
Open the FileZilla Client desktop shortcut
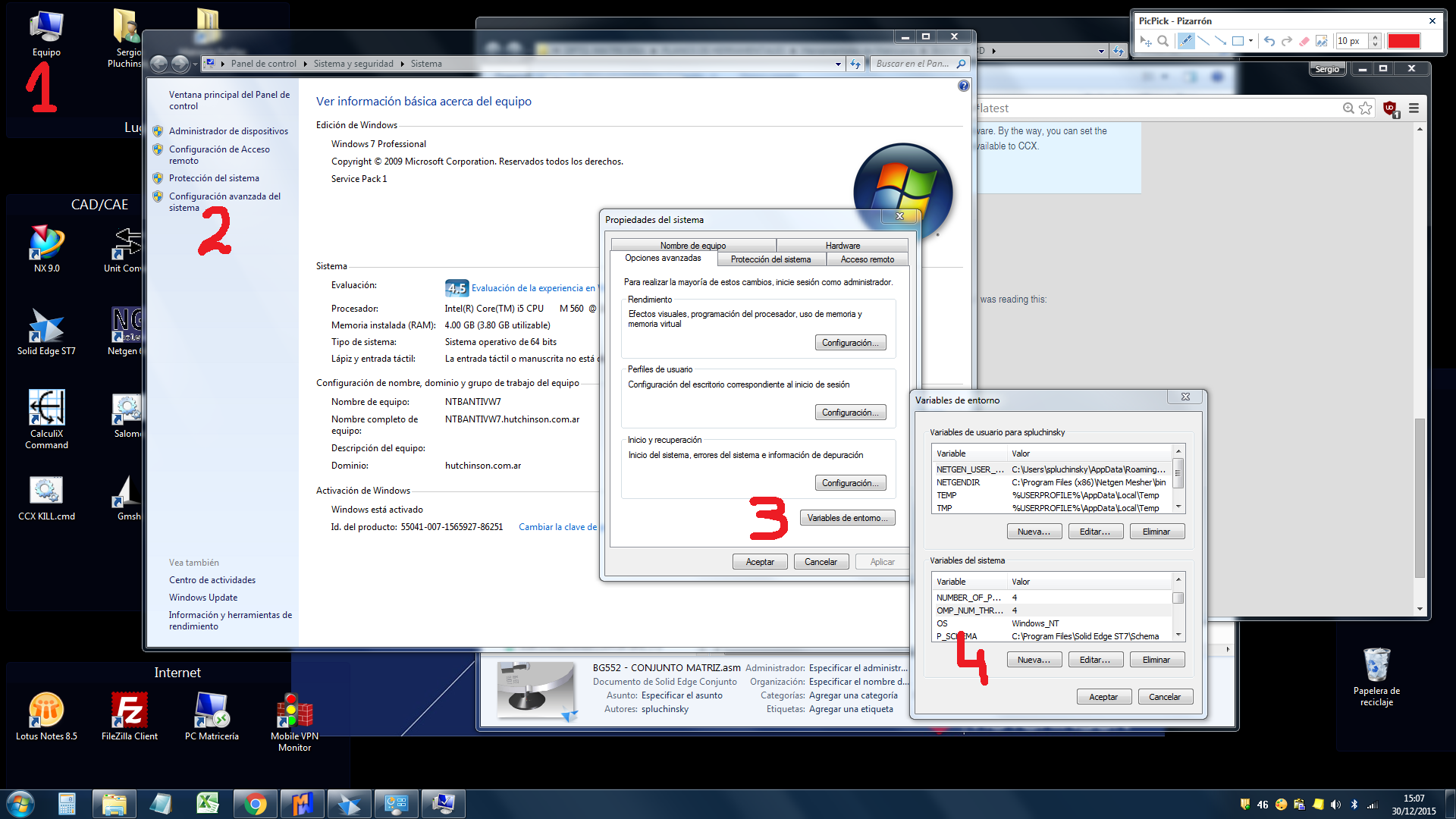tap(130, 717)
